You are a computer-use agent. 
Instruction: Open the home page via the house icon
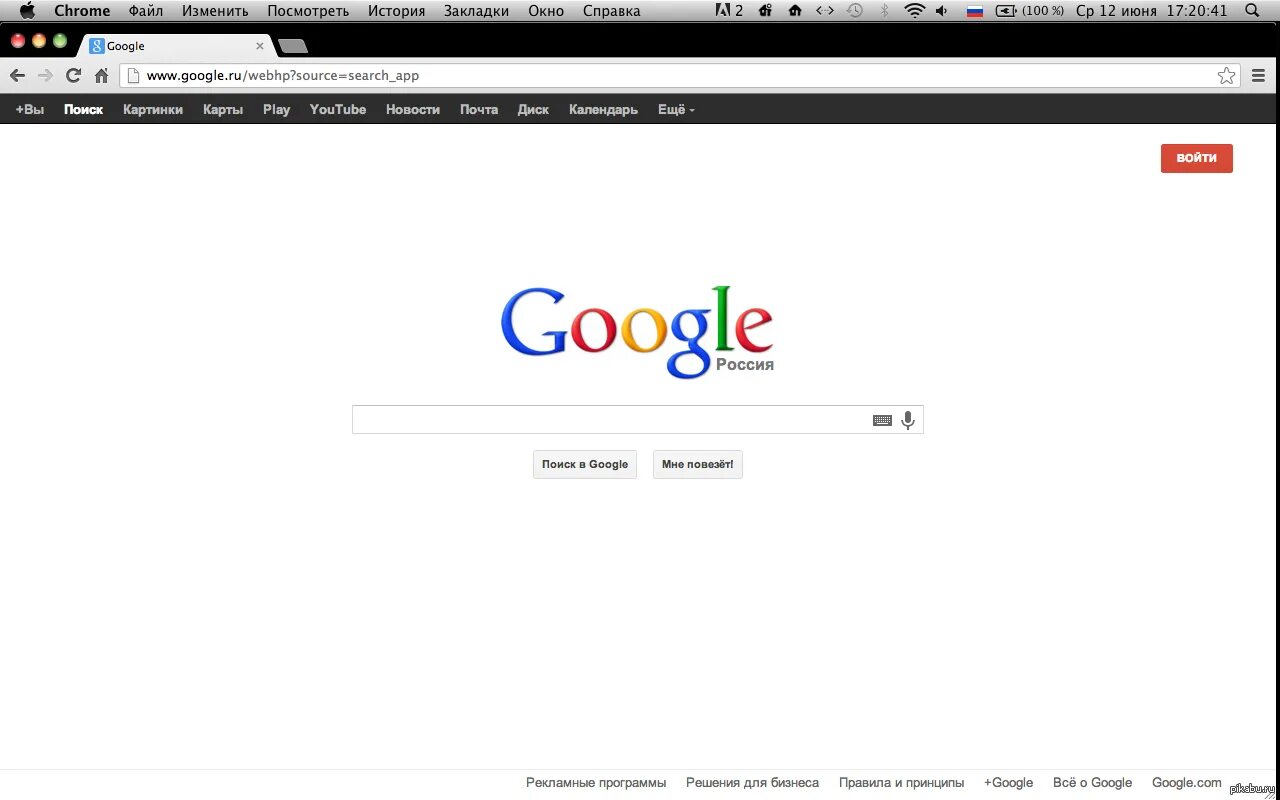click(101, 76)
